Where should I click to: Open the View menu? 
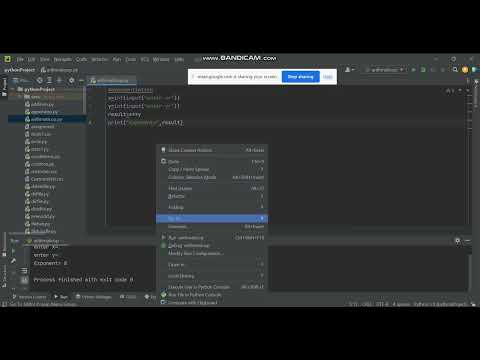[45, 59]
